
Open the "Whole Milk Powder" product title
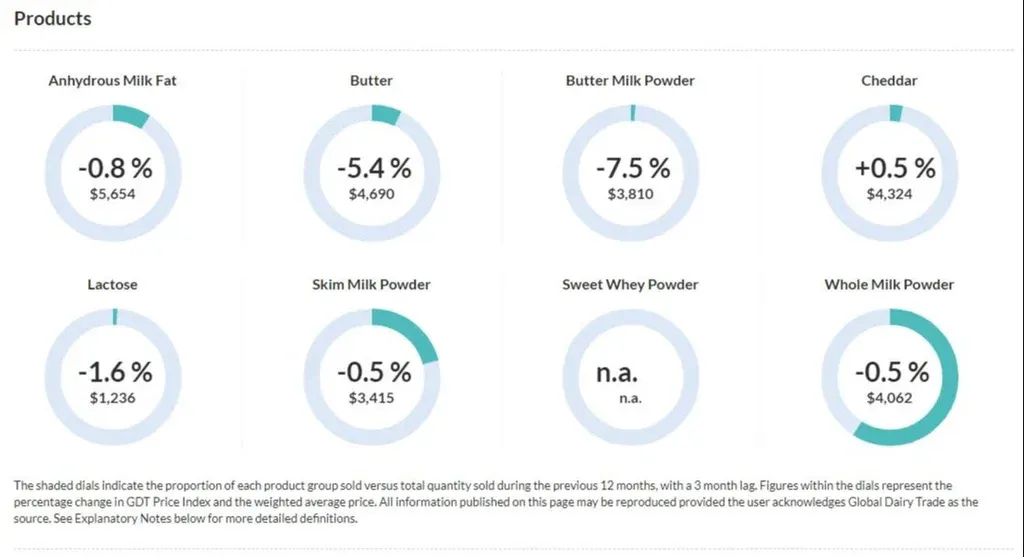tap(889, 285)
